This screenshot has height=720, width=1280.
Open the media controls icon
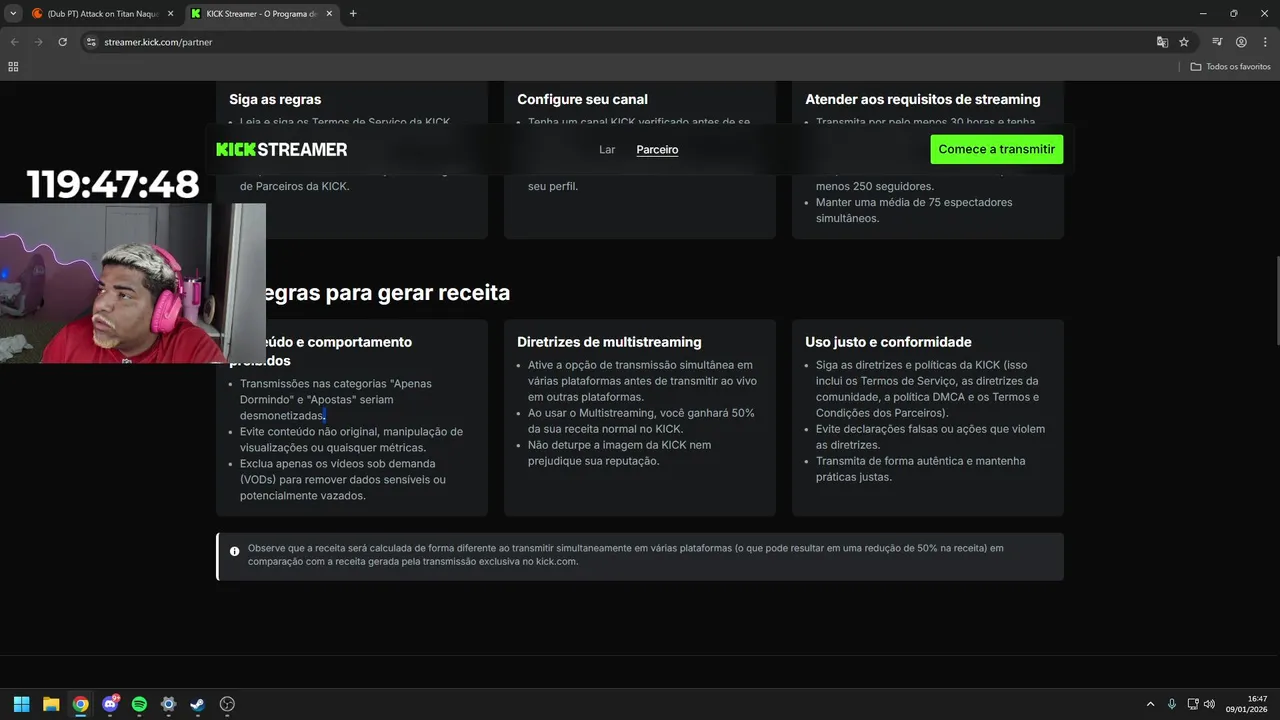1217,42
